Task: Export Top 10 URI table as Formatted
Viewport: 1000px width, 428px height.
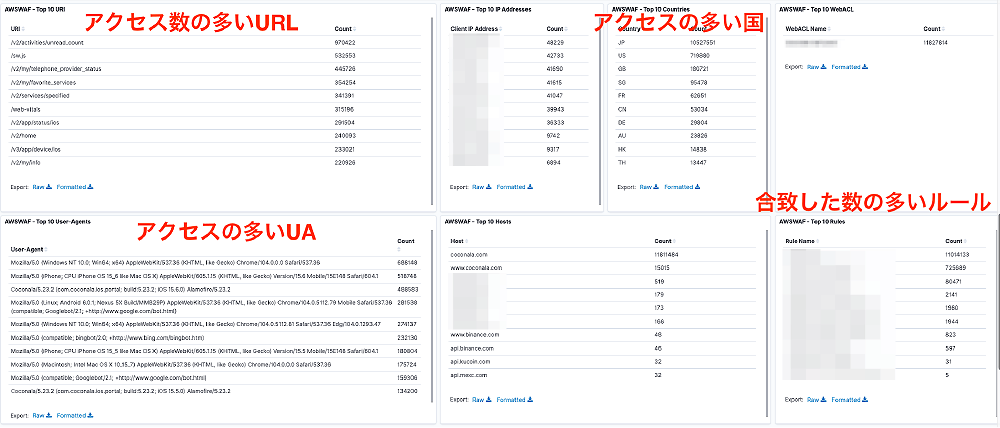Action: pos(75,187)
